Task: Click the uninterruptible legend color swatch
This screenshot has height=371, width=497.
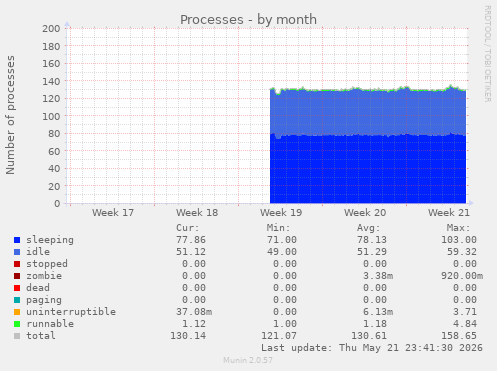Action: click(x=17, y=312)
